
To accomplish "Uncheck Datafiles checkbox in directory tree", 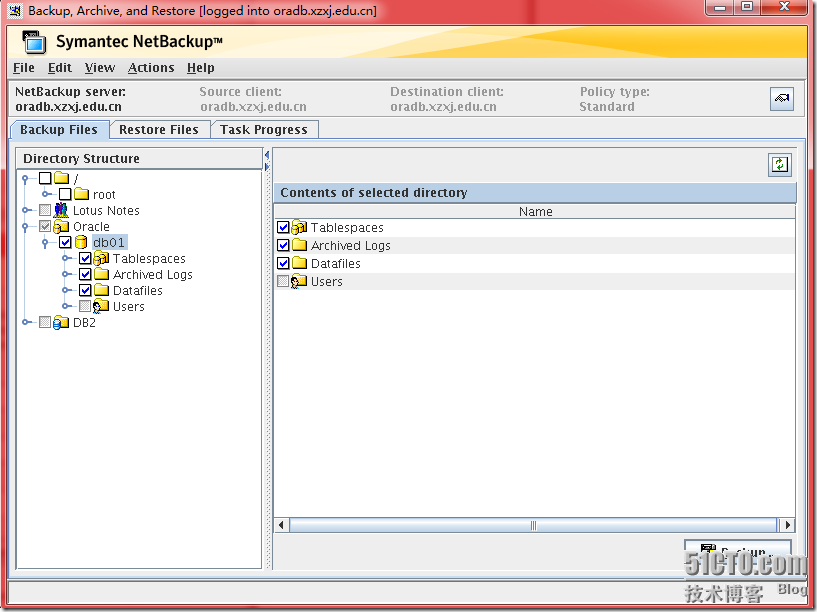I will (85, 290).
